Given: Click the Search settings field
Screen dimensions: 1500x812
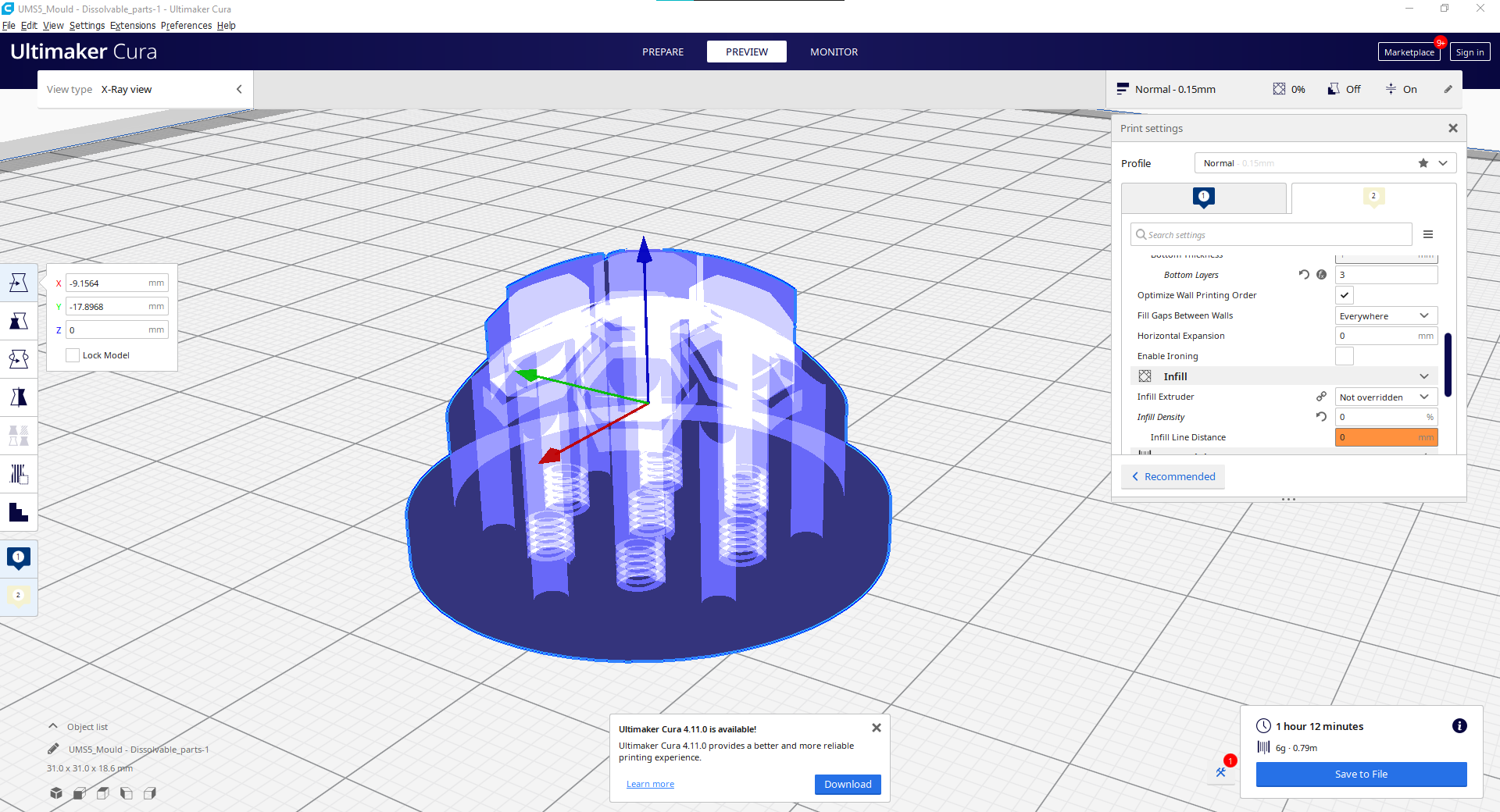Looking at the screenshot, I should tap(1271, 234).
